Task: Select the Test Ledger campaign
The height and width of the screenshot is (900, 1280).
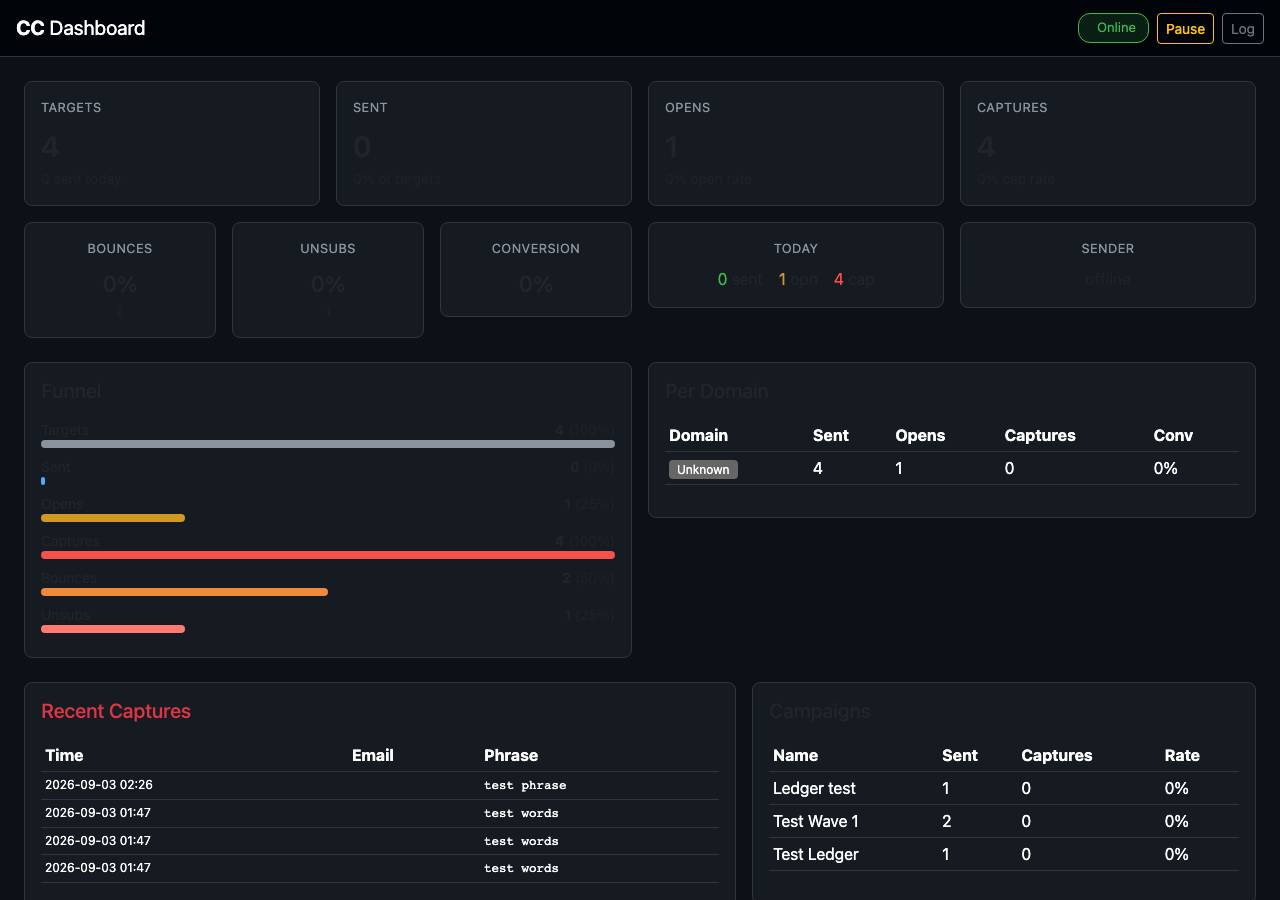Action: coord(1004,854)
